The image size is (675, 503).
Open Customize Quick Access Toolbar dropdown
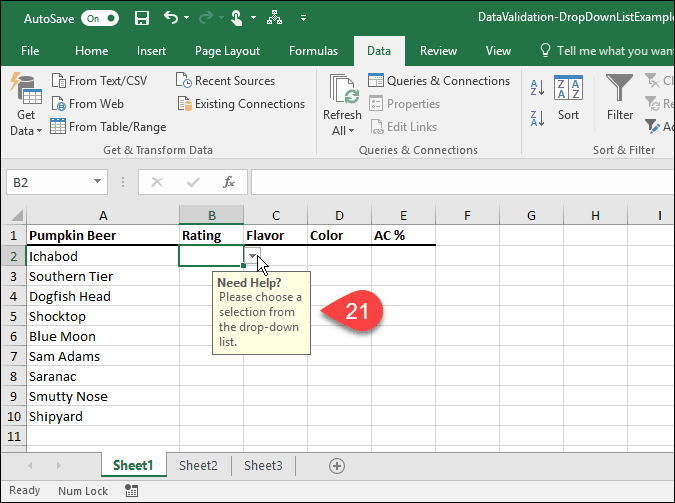(303, 18)
